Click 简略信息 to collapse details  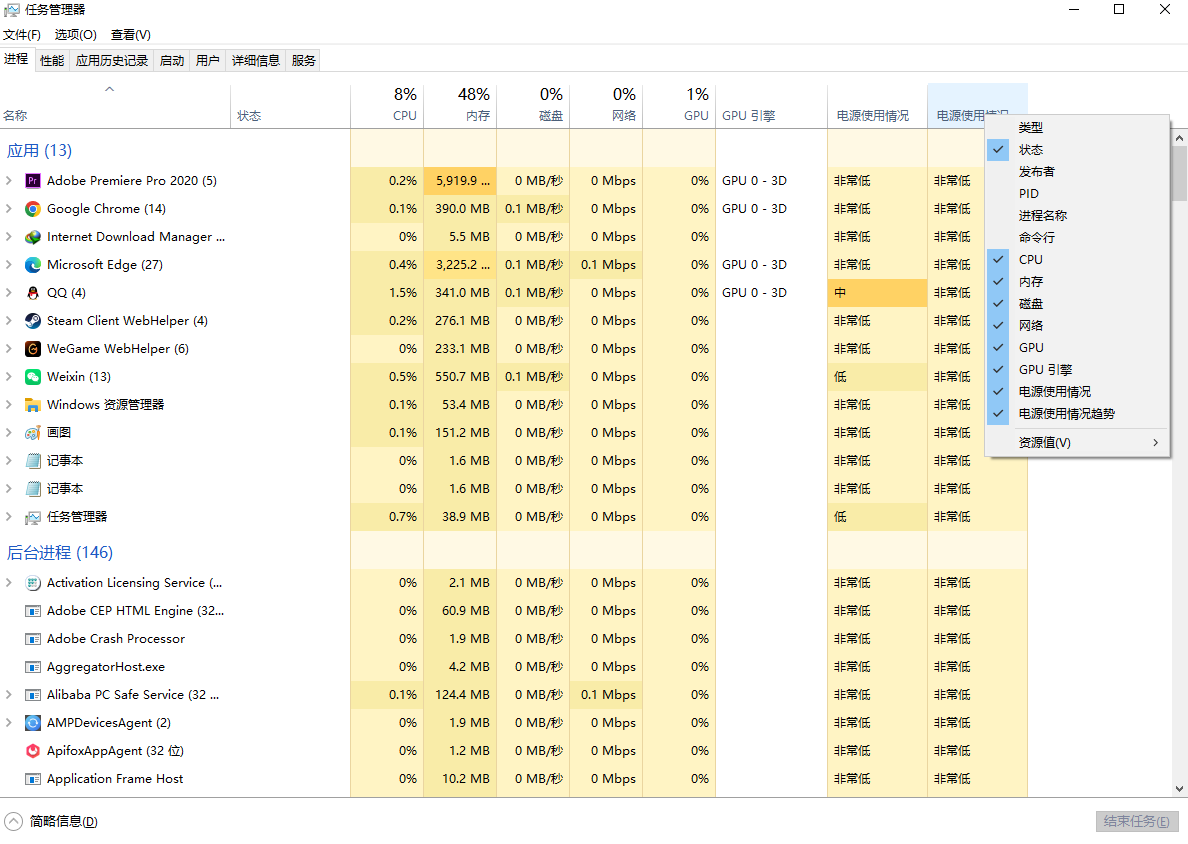(63, 822)
